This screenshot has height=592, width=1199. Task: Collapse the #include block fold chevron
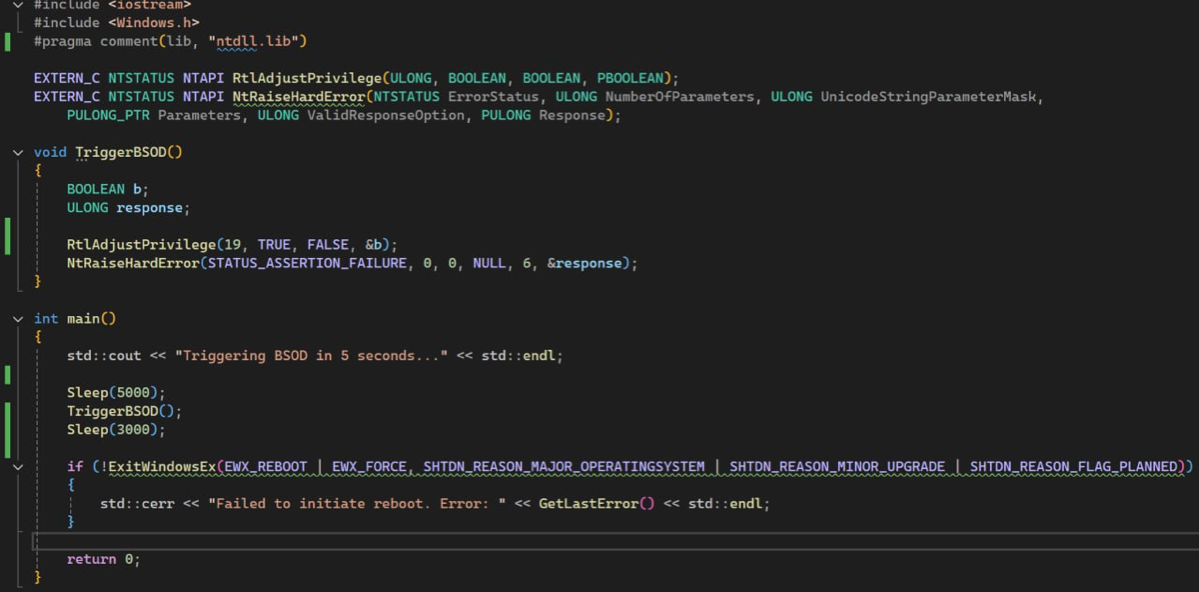(18, 5)
